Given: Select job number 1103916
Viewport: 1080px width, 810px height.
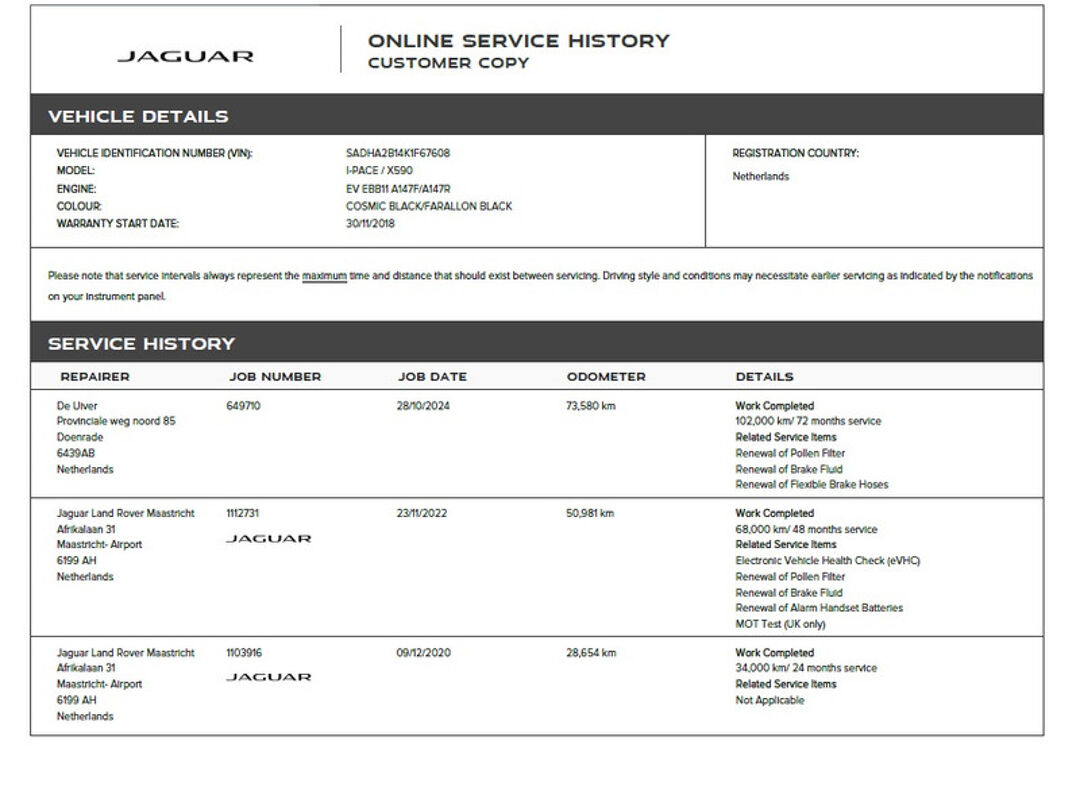Looking at the screenshot, I should [x=244, y=652].
